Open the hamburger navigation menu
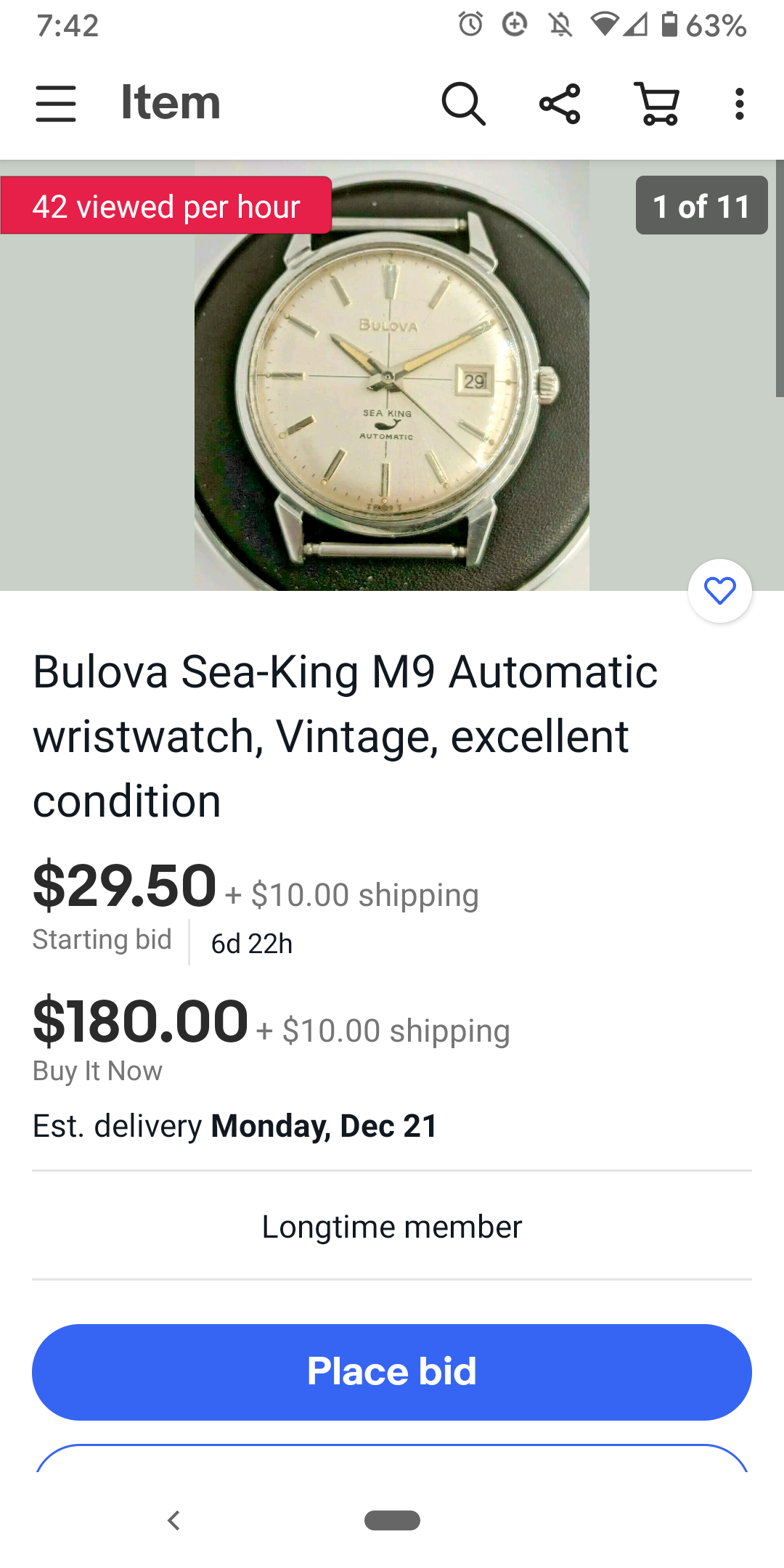The width and height of the screenshot is (784, 1568). (x=56, y=103)
